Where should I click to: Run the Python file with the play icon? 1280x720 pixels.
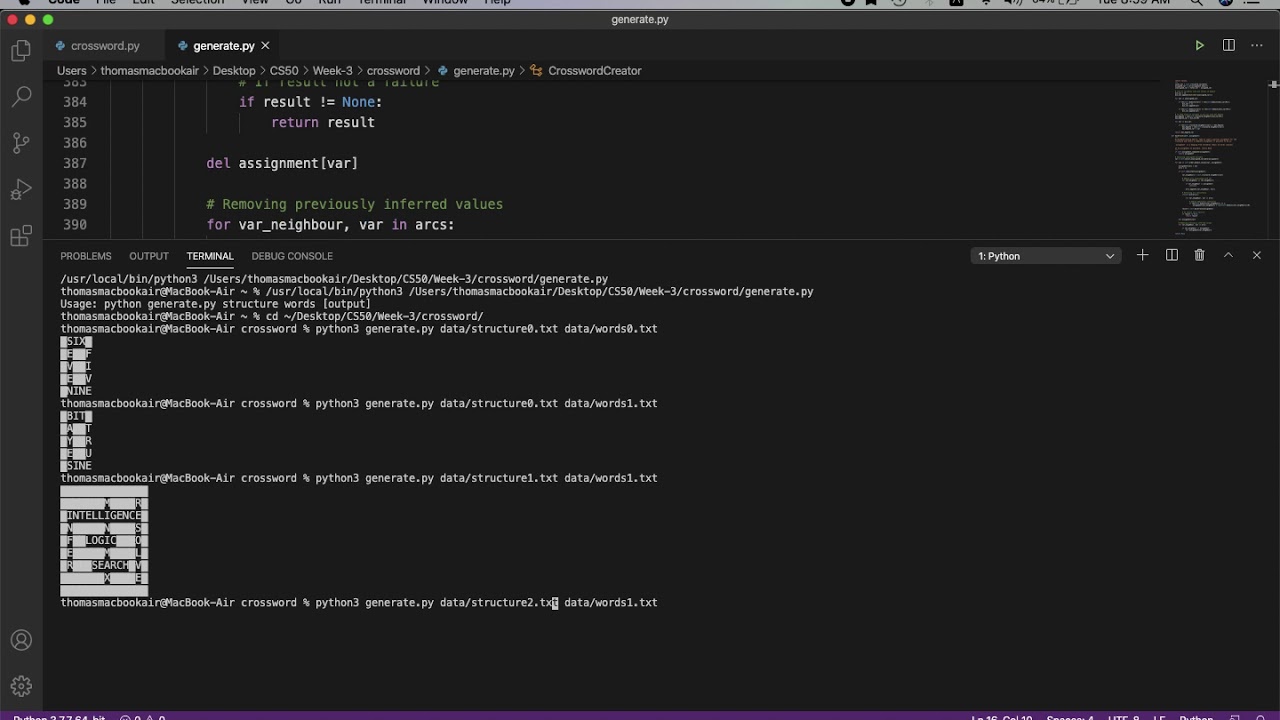[x=1199, y=45]
